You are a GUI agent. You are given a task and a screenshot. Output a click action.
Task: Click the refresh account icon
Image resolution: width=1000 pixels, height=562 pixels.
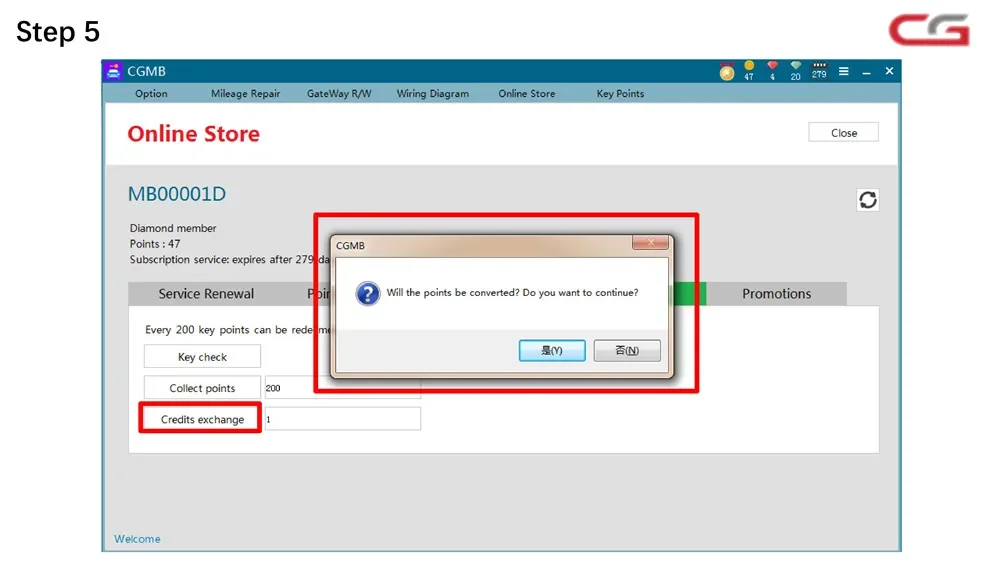coord(867,200)
